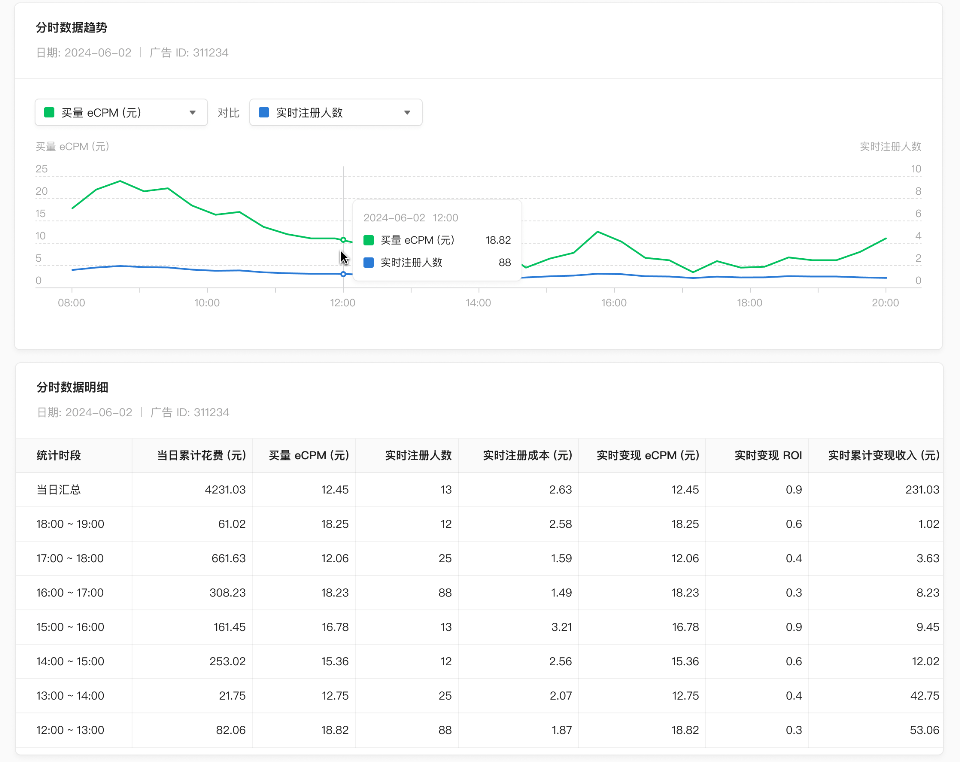This screenshot has width=960, height=762.
Task: Select the 15:00 ~ 16:00 row
Action: (479, 627)
